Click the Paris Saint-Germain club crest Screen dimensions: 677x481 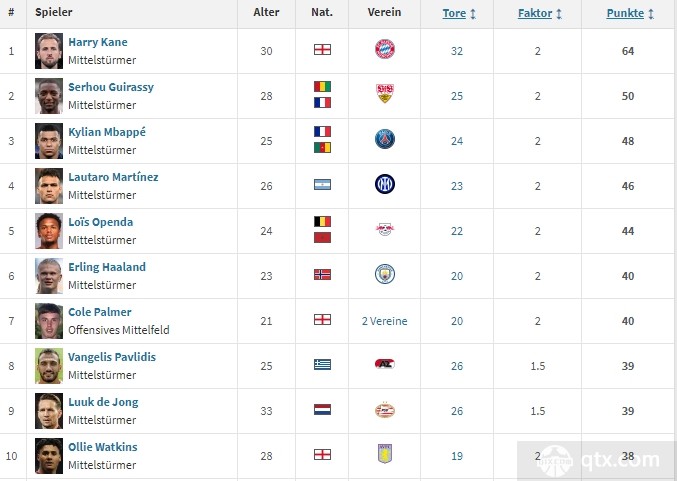385,140
